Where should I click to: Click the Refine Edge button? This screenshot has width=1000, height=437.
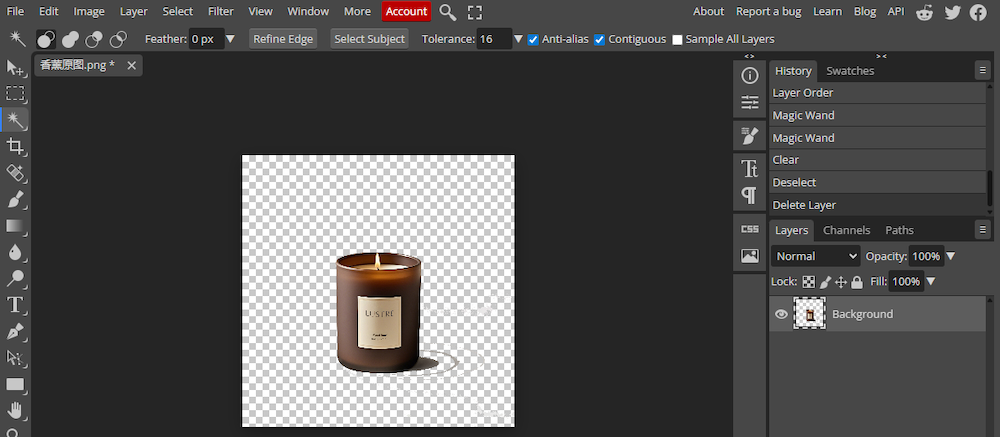pyautogui.click(x=283, y=39)
